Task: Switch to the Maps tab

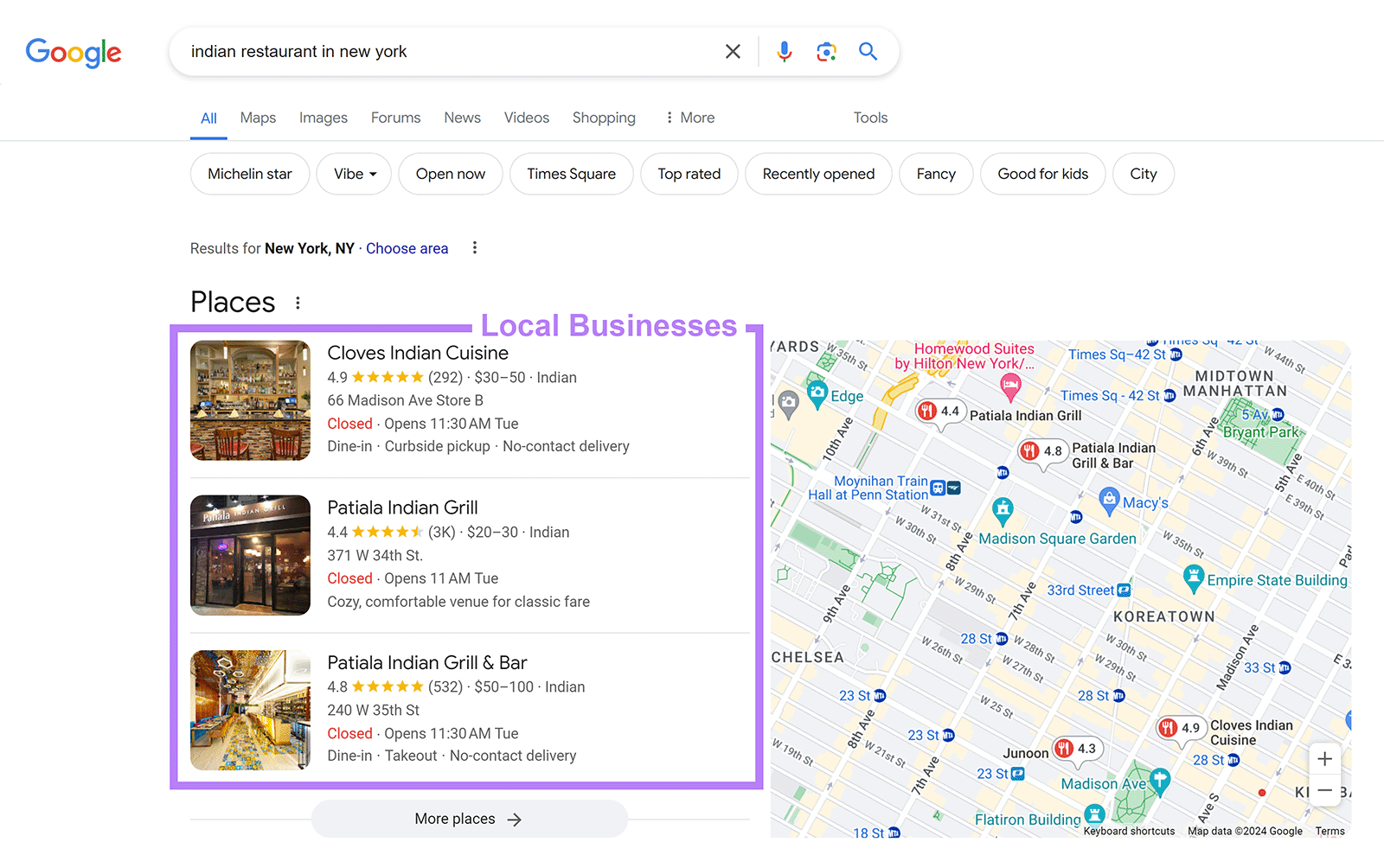Action: pyautogui.click(x=258, y=118)
